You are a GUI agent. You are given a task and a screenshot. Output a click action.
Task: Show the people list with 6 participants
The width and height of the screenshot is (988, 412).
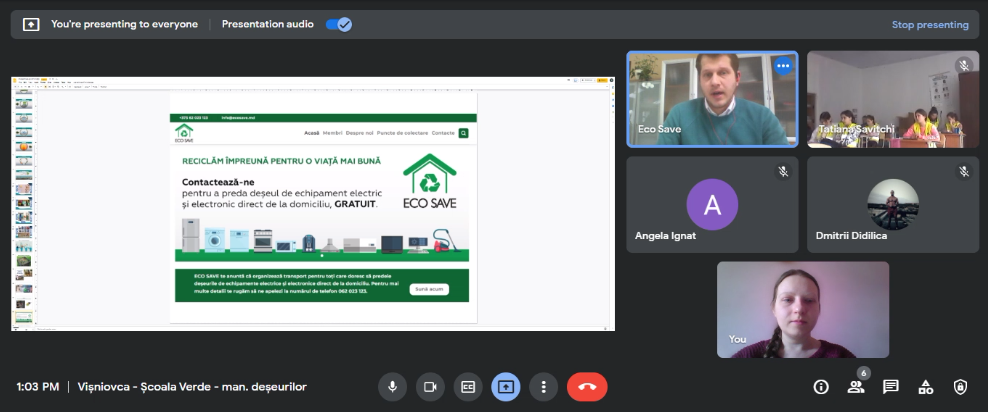pyautogui.click(x=856, y=387)
